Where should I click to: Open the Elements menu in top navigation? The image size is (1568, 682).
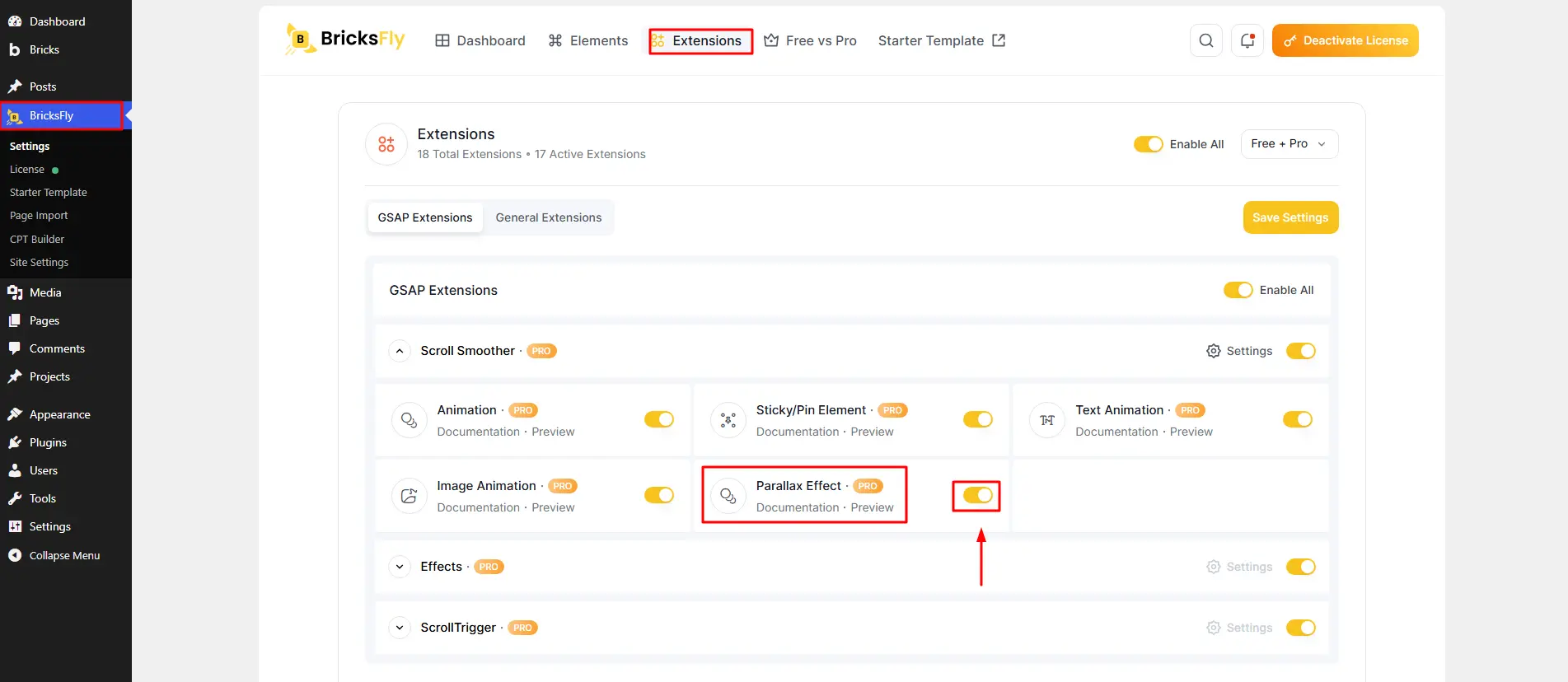(x=588, y=40)
